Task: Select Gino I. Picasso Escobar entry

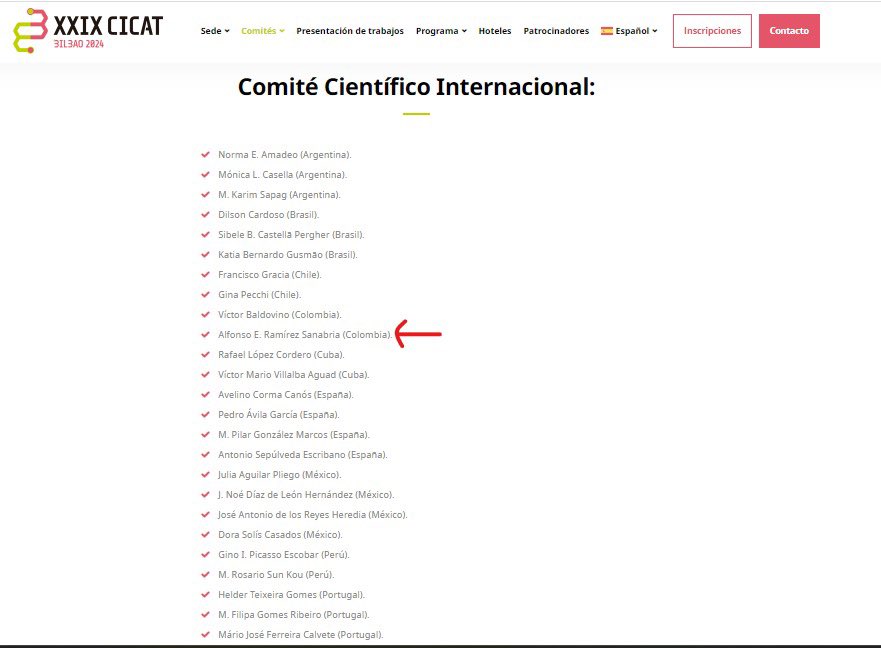Action: (284, 555)
